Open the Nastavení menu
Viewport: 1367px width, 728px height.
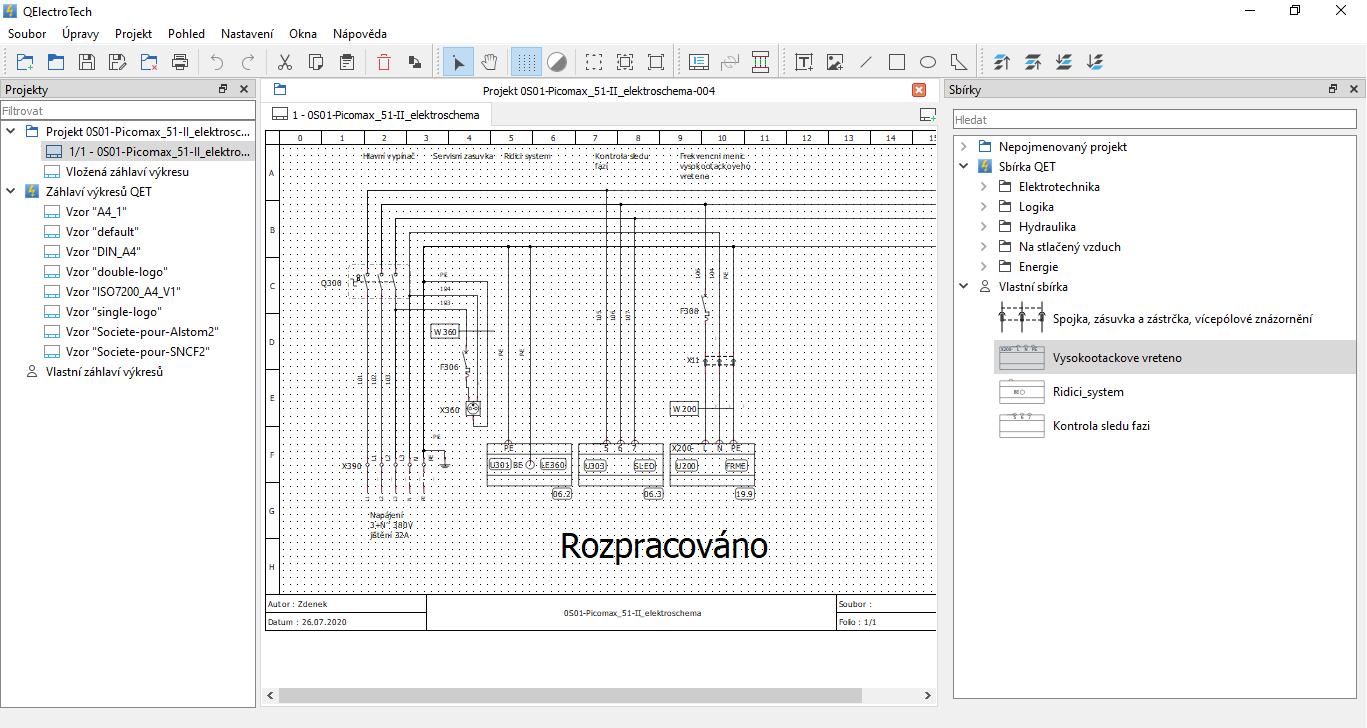click(x=247, y=34)
